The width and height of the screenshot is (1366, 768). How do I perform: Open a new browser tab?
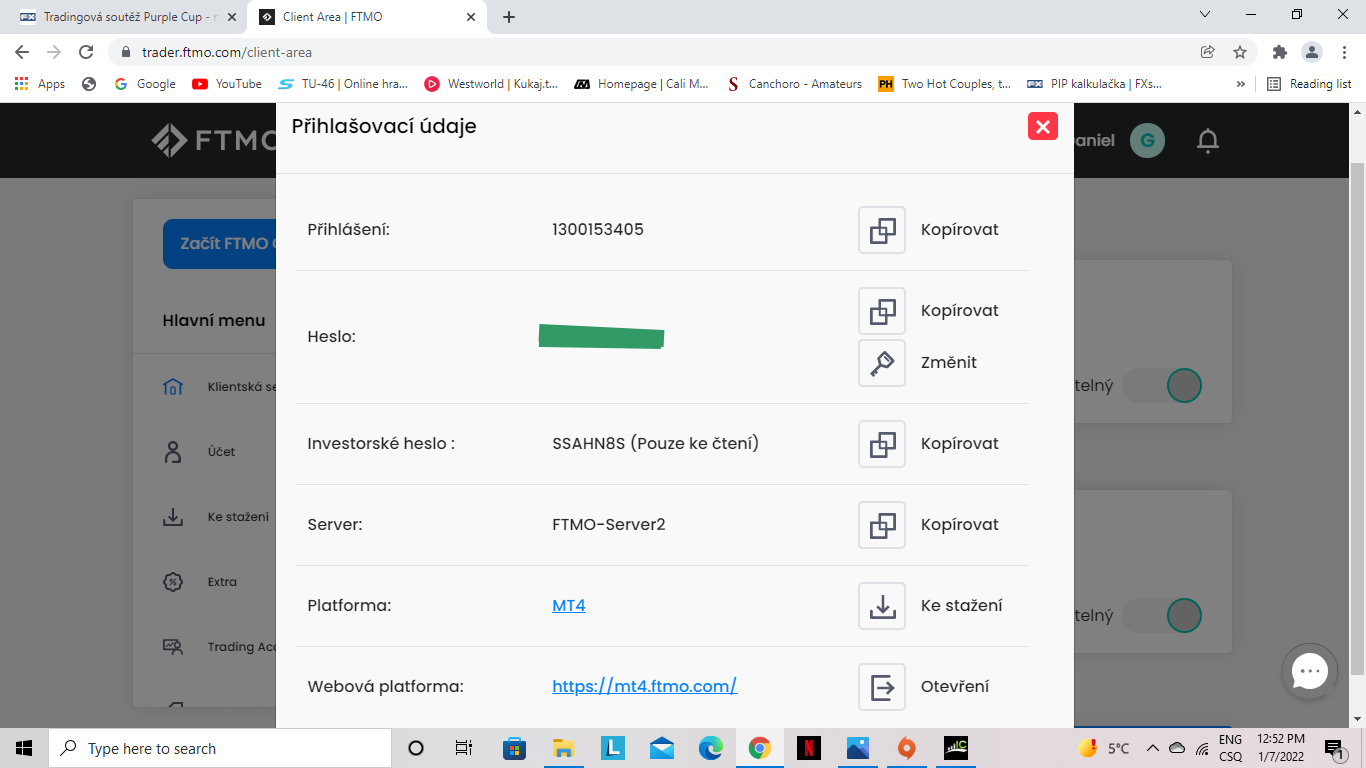coord(509,17)
